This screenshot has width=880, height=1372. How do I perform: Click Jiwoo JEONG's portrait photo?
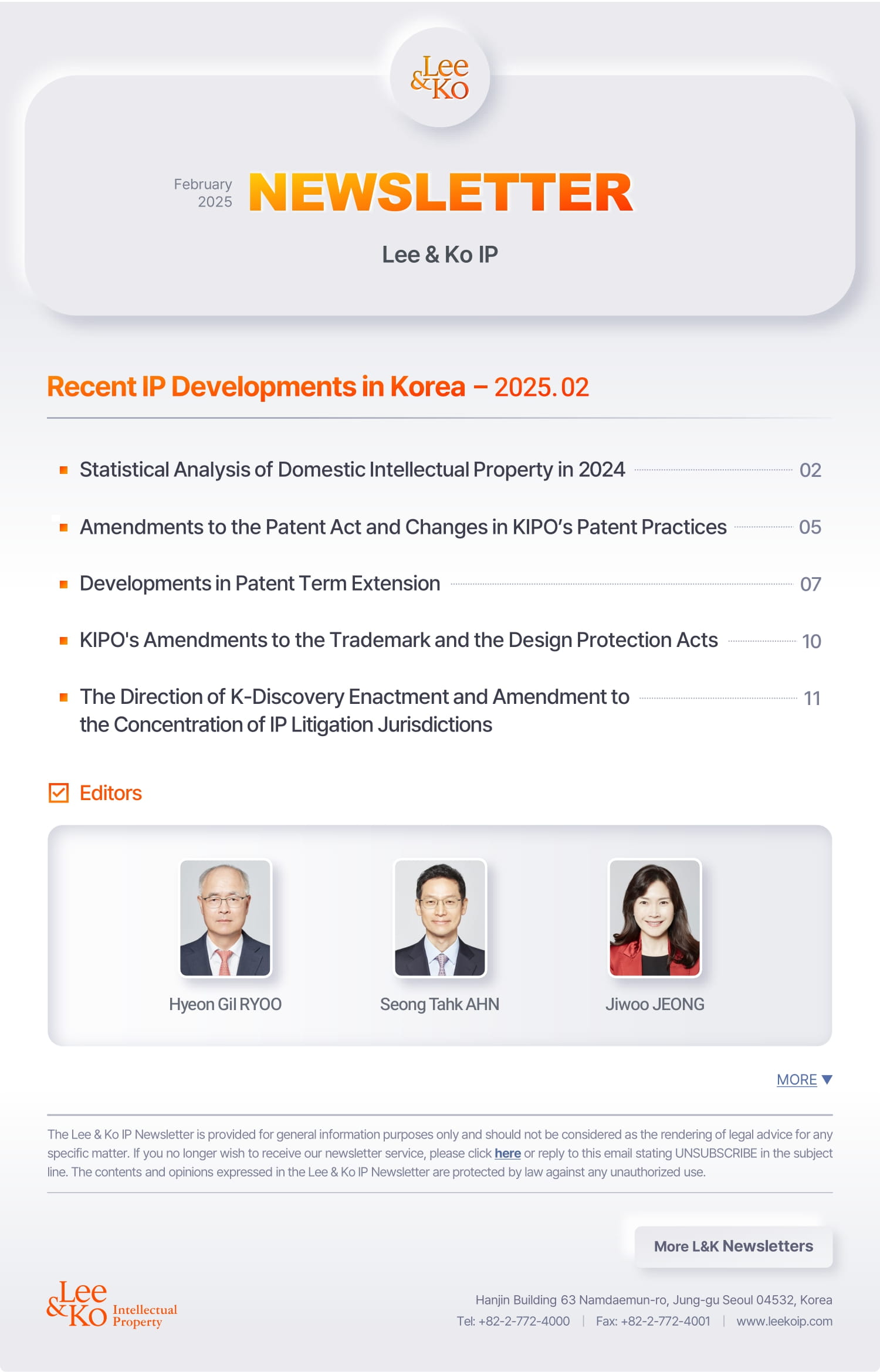tap(655, 918)
